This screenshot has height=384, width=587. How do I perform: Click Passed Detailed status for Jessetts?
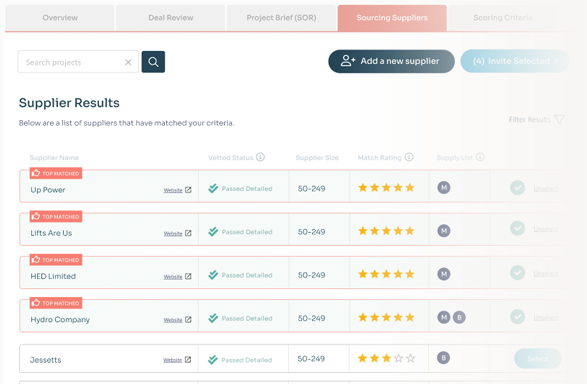(x=240, y=360)
